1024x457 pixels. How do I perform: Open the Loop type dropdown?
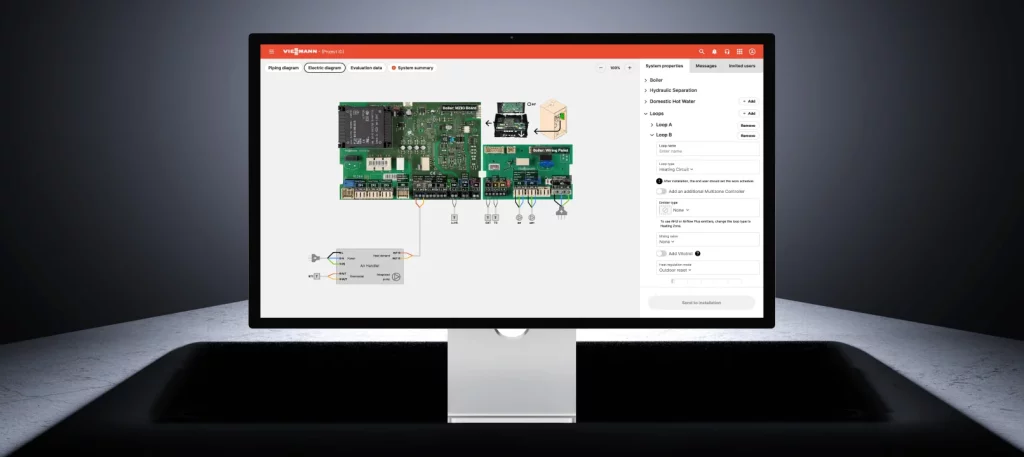(676, 169)
